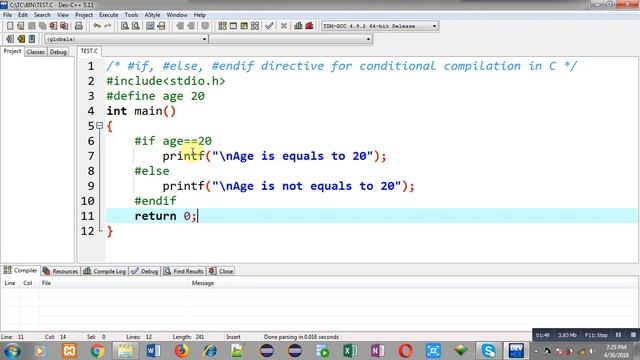Select the Find Results bottom tab
Screen dimensions: 640x360
click(183, 271)
